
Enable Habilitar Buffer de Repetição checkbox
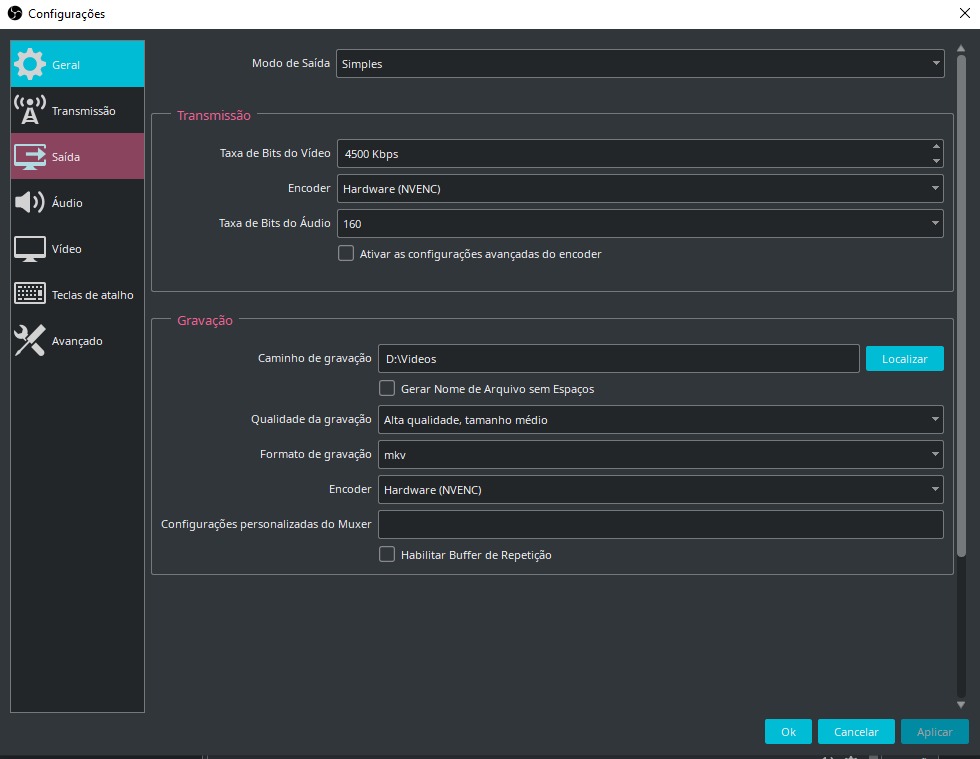[x=387, y=554]
